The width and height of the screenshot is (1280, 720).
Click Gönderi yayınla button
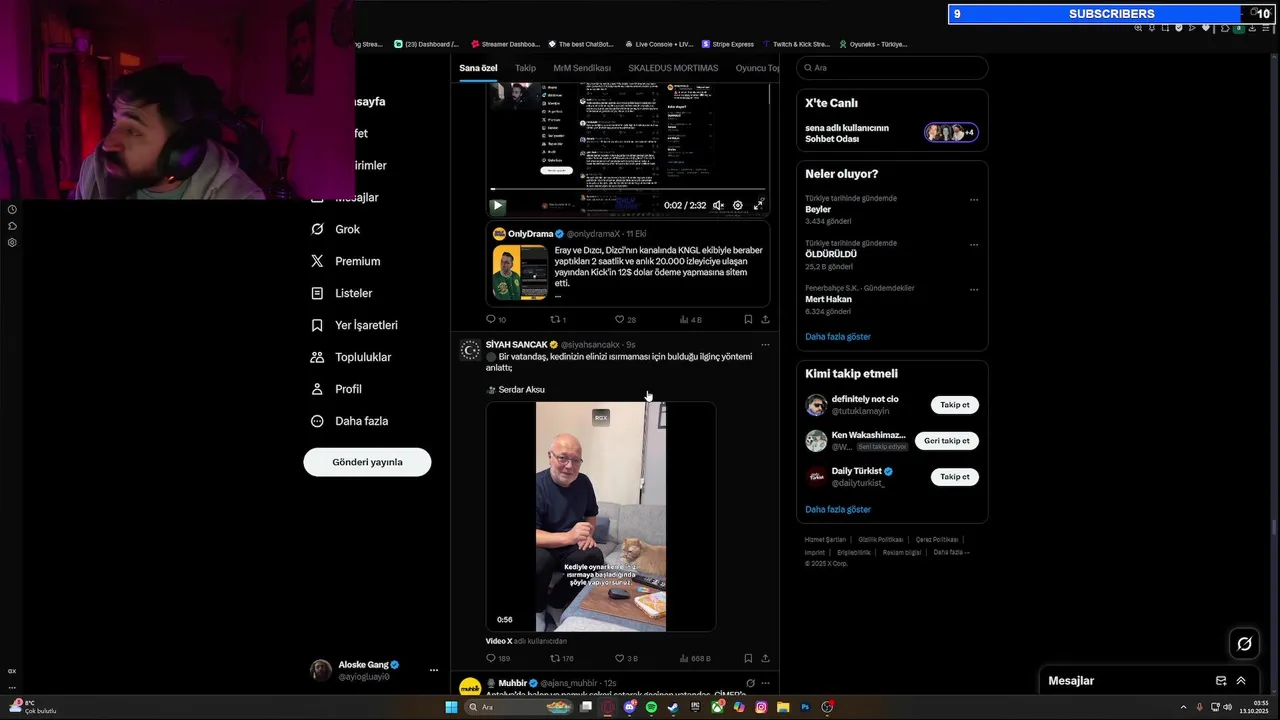tap(367, 462)
